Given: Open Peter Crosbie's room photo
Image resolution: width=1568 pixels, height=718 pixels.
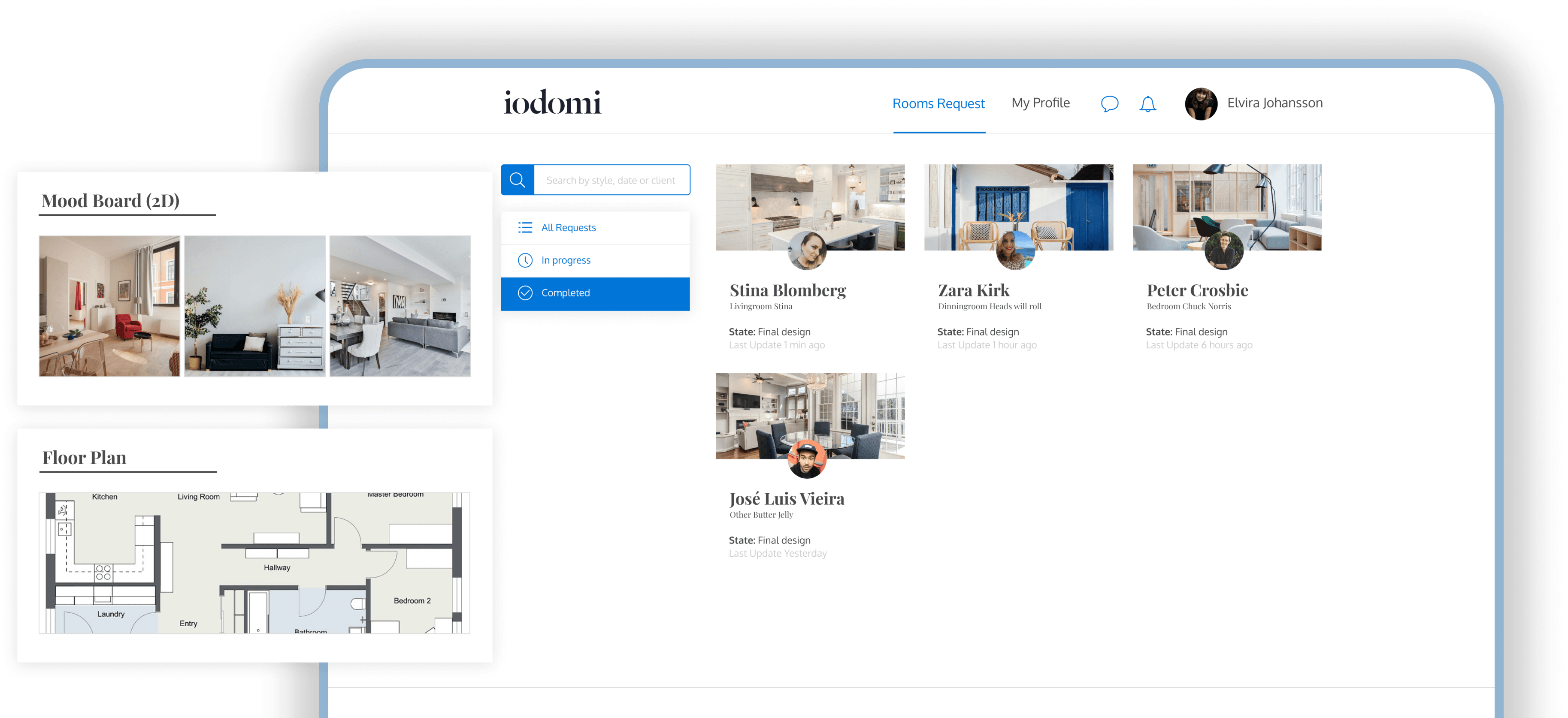Looking at the screenshot, I should [x=1227, y=207].
